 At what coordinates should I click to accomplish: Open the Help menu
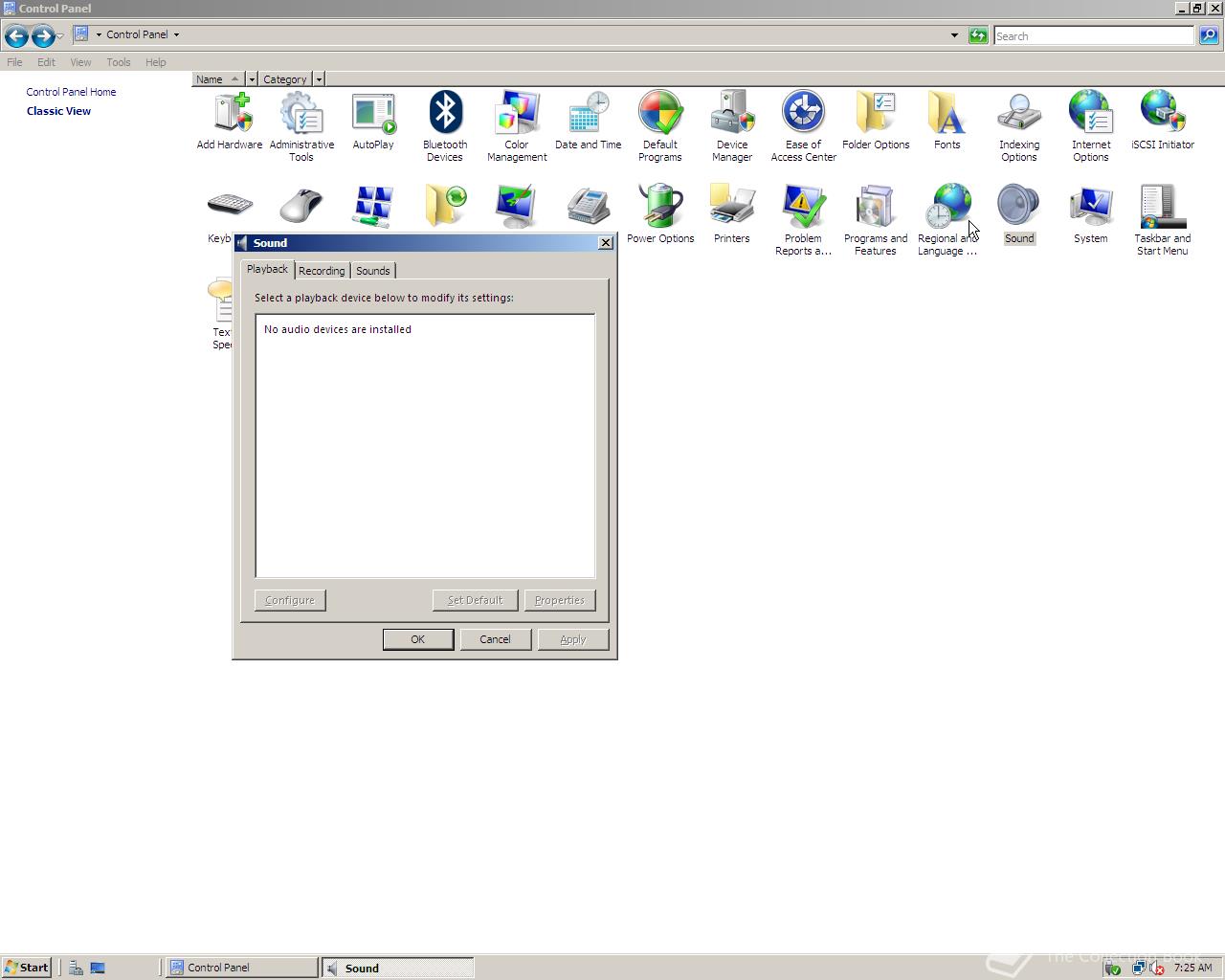pos(156,62)
